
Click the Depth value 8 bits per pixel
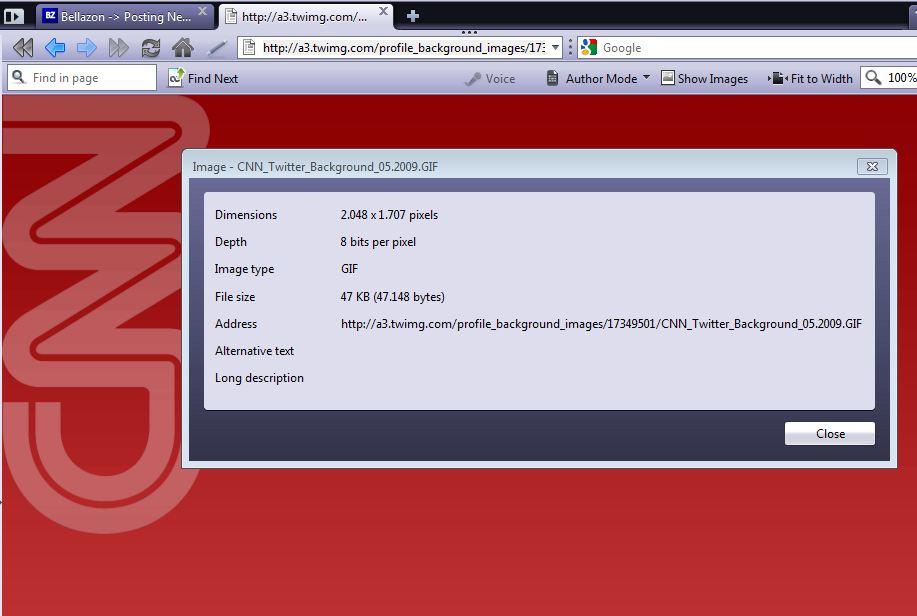point(378,242)
